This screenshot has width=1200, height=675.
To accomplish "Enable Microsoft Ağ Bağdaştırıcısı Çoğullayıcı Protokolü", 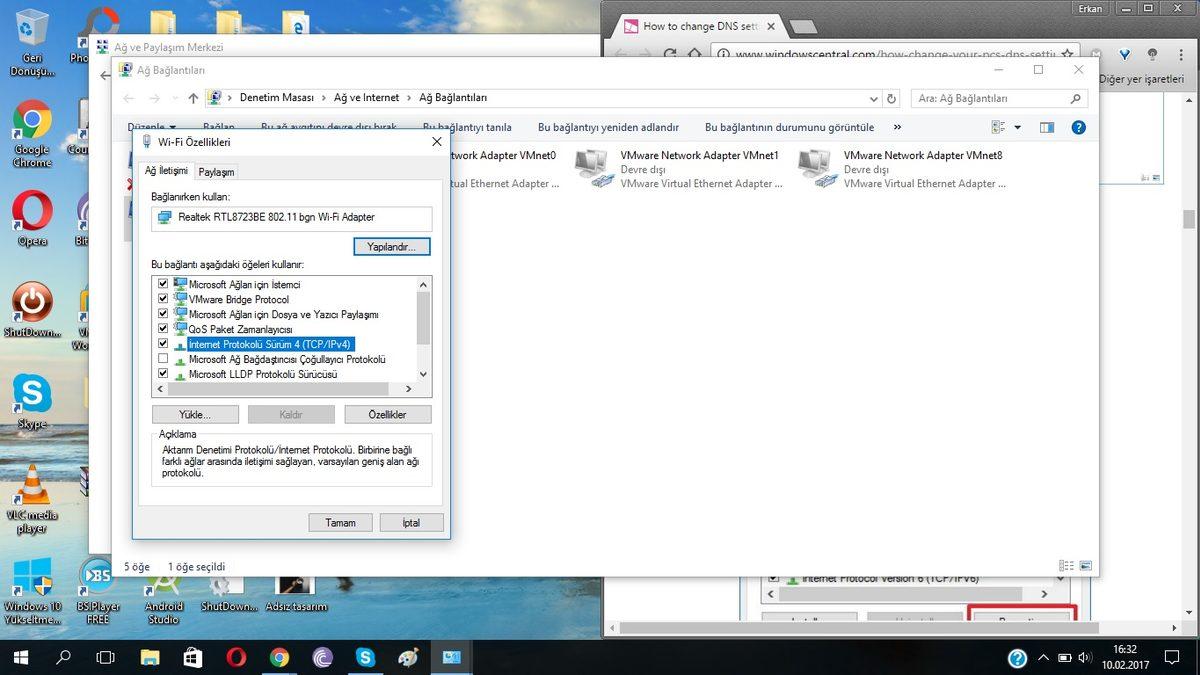I will click(162, 359).
